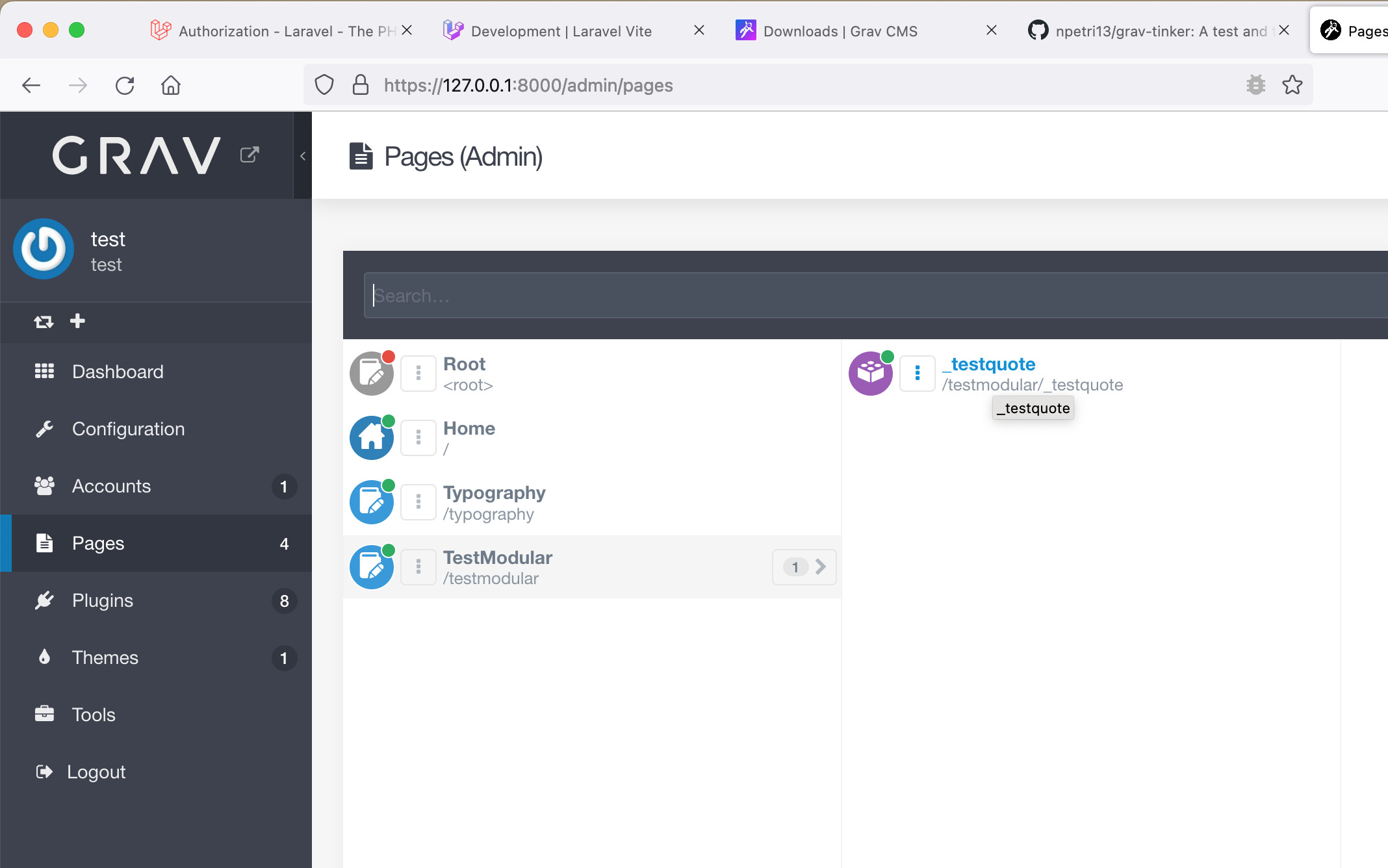Click the Typography page icon
Viewport: 1388px width, 868px height.
(x=372, y=502)
